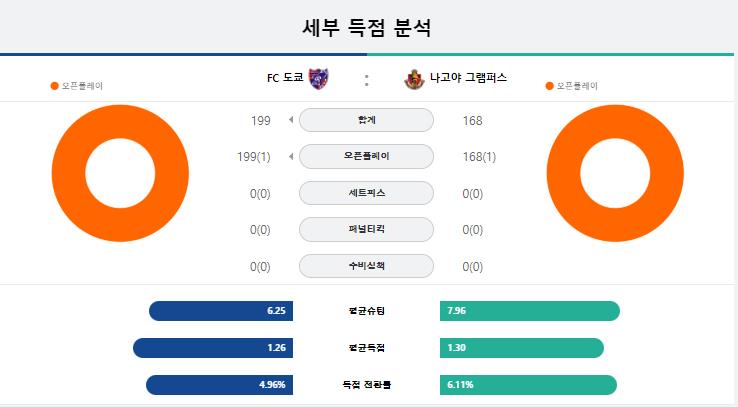Click the blue 6.25 평균슈팅 bar
The width and height of the screenshot is (738, 407).
click(221, 311)
